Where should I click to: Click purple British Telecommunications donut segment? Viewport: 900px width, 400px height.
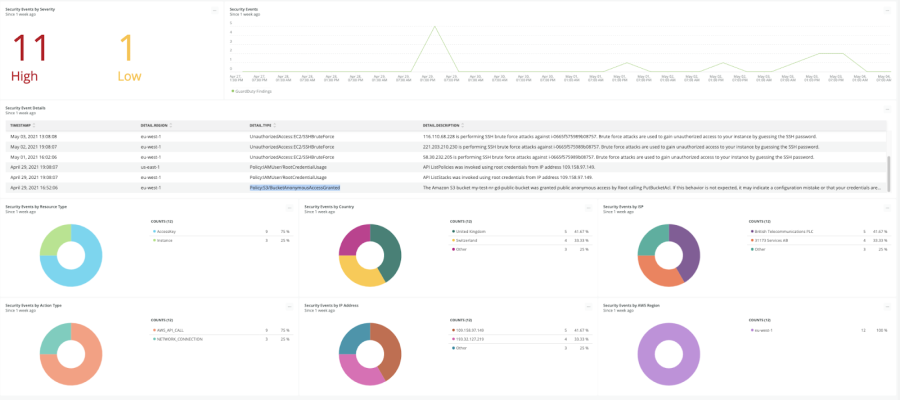point(689,247)
